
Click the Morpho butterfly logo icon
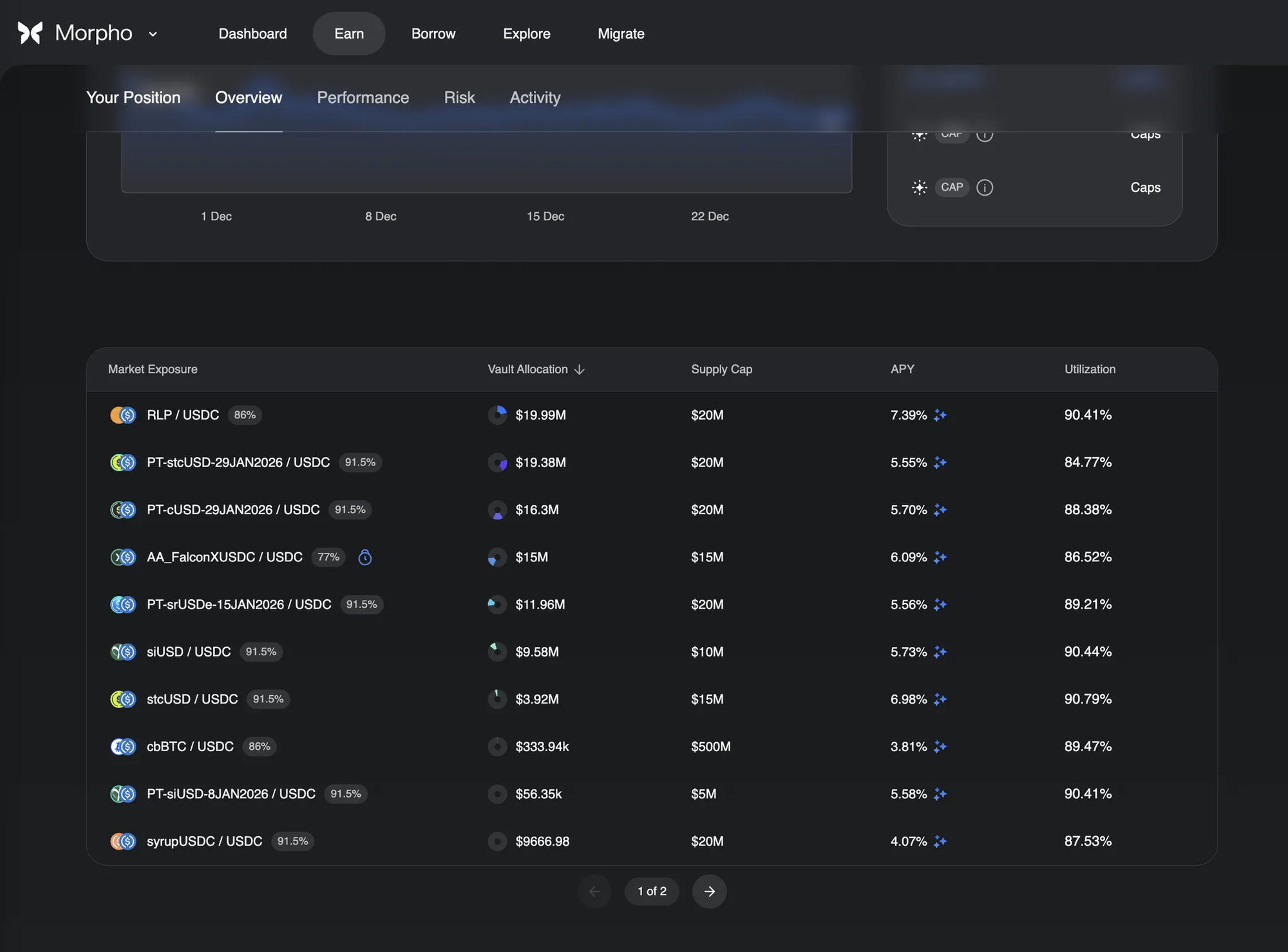30,33
